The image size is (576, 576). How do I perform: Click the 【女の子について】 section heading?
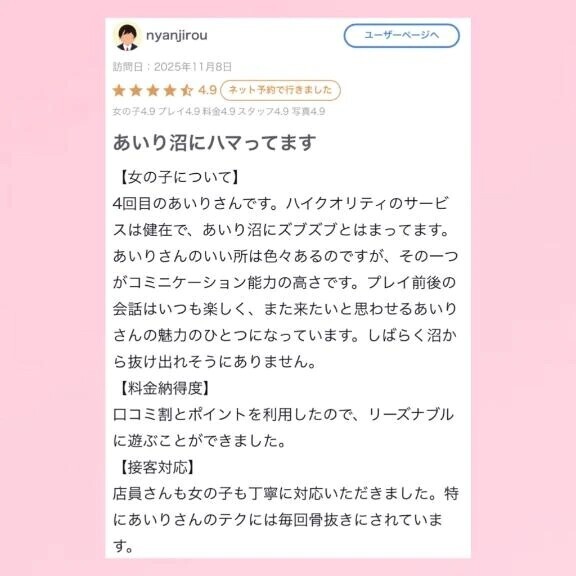[179, 177]
